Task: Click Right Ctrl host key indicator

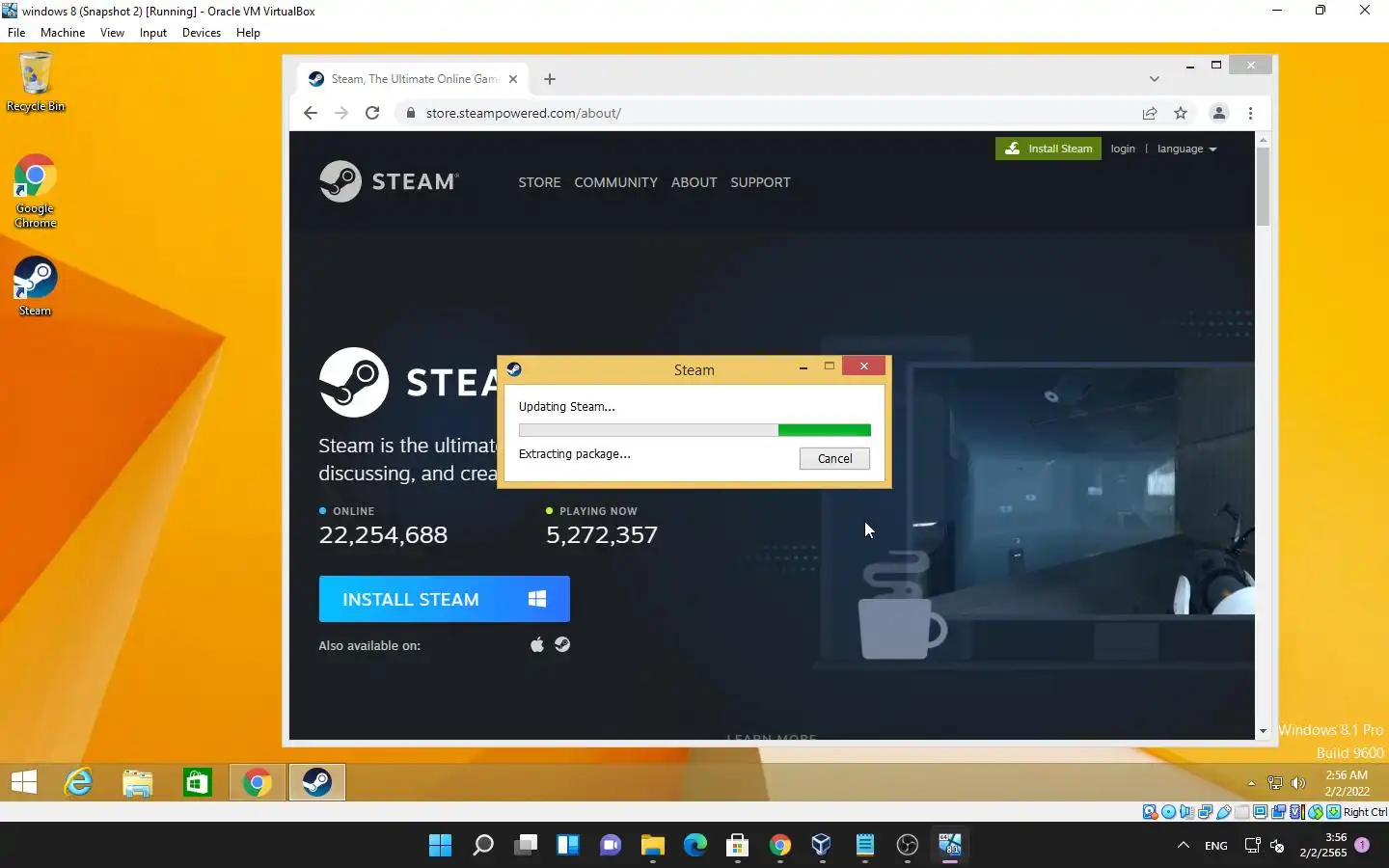Action: [x=1364, y=812]
